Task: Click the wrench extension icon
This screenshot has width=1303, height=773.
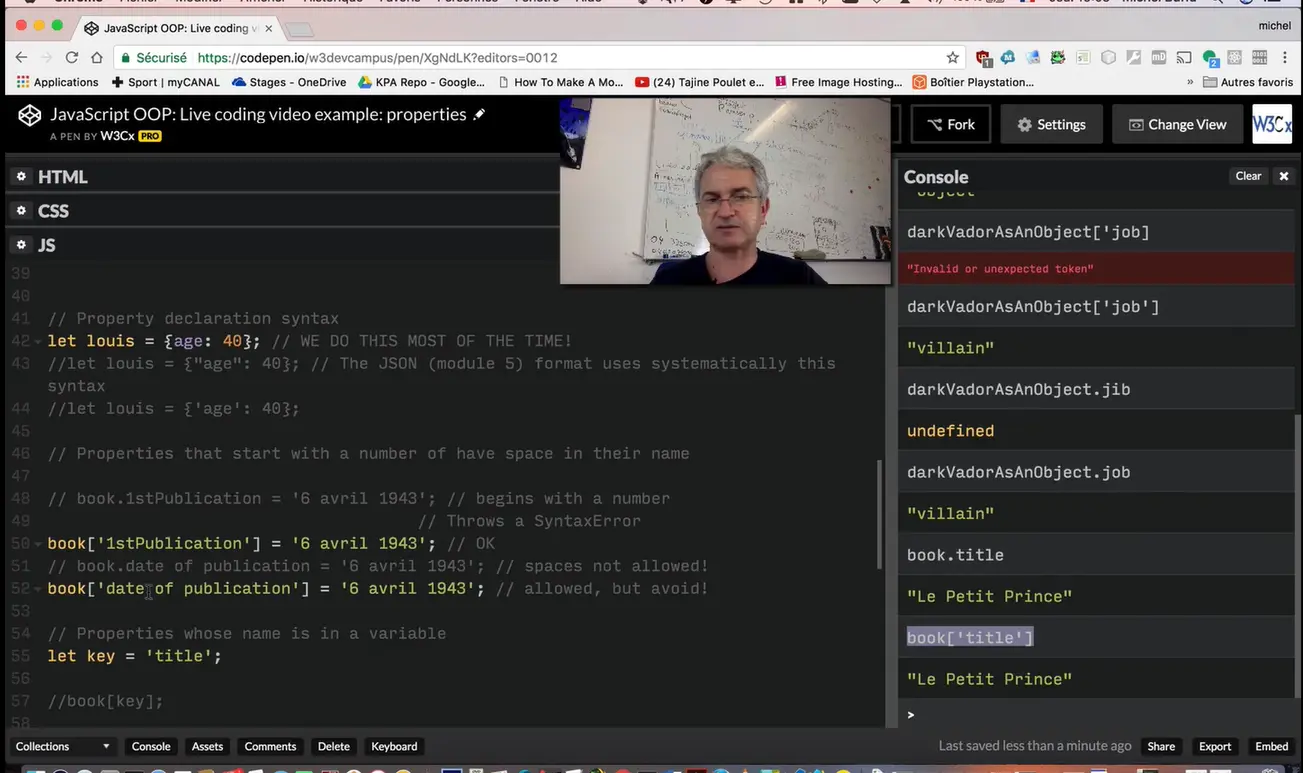Action: point(1134,58)
